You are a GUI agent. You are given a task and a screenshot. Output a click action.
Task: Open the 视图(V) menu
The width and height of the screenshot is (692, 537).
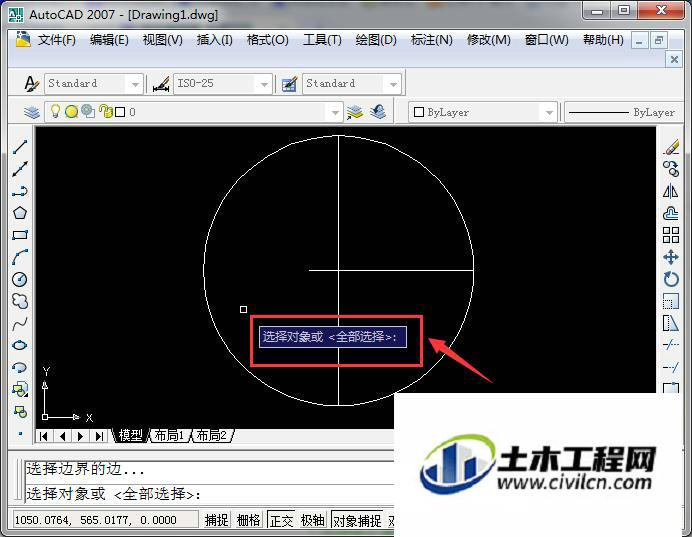(162, 40)
